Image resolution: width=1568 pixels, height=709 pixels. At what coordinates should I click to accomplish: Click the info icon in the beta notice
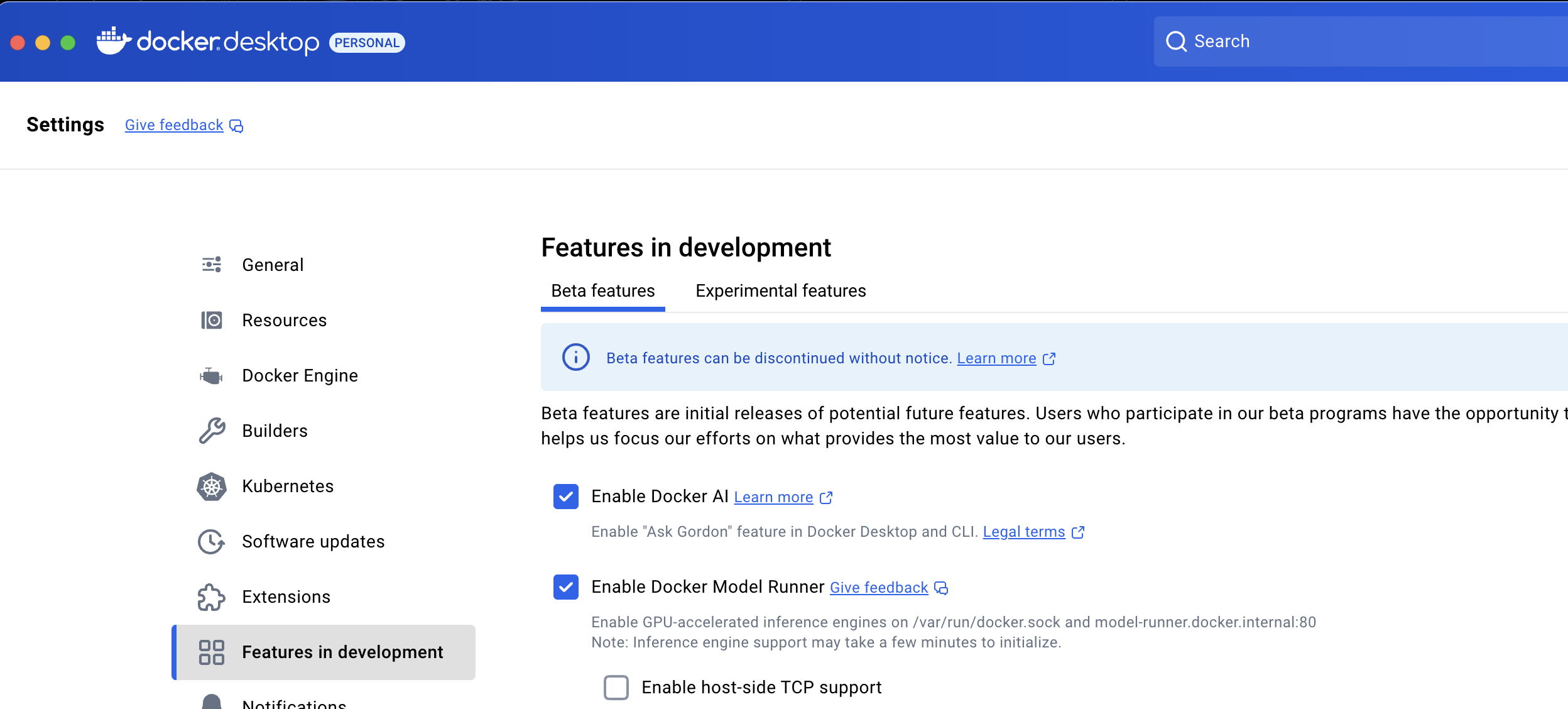(575, 358)
